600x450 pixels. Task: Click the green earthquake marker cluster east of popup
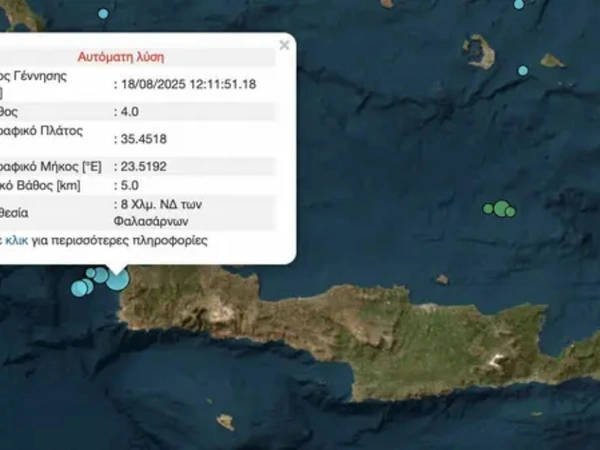click(499, 208)
